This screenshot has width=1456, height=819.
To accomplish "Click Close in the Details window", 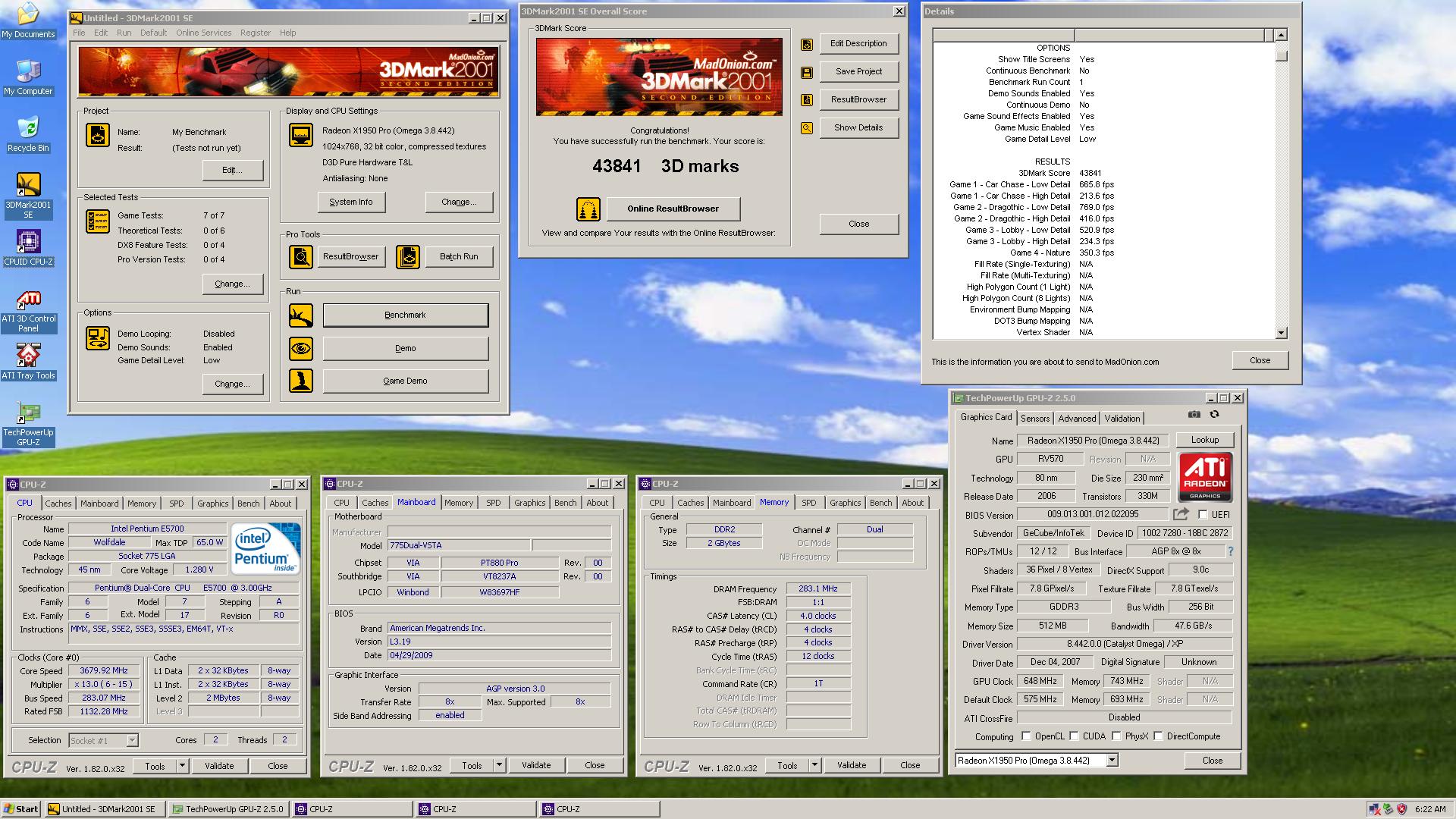I will pyautogui.click(x=1260, y=360).
